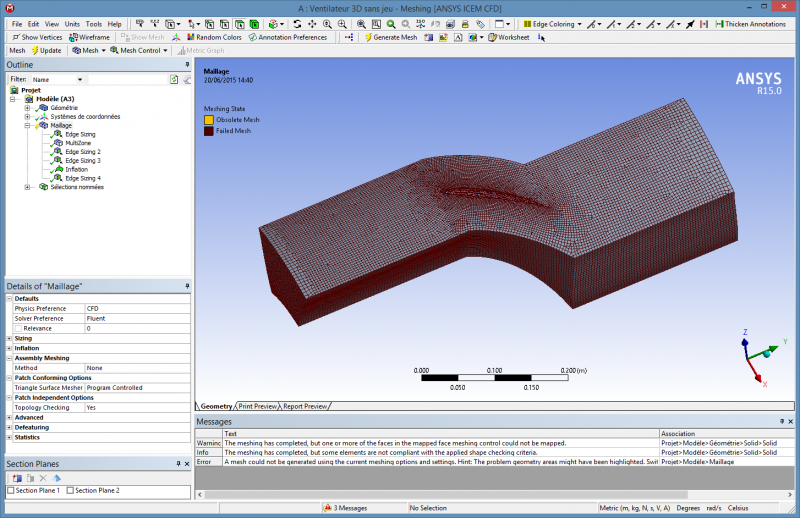Click the Failed Mesh color swatch
The width and height of the screenshot is (800, 518).
coord(209,131)
